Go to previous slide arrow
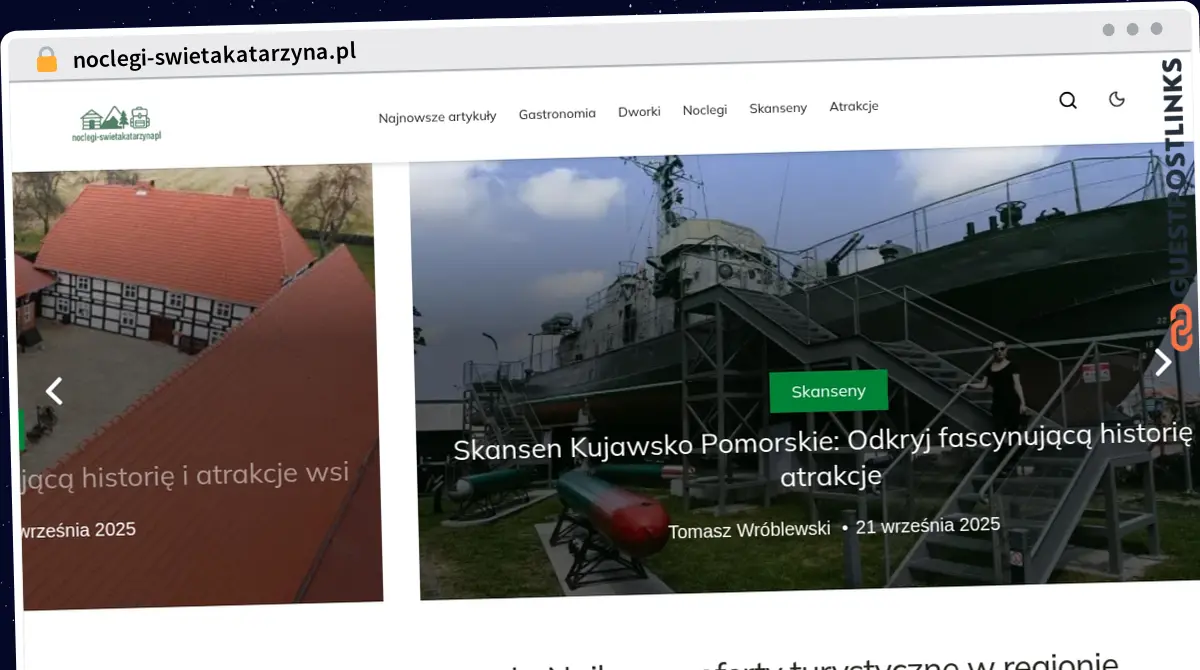Screen dimensions: 1200x670 pos(54,390)
